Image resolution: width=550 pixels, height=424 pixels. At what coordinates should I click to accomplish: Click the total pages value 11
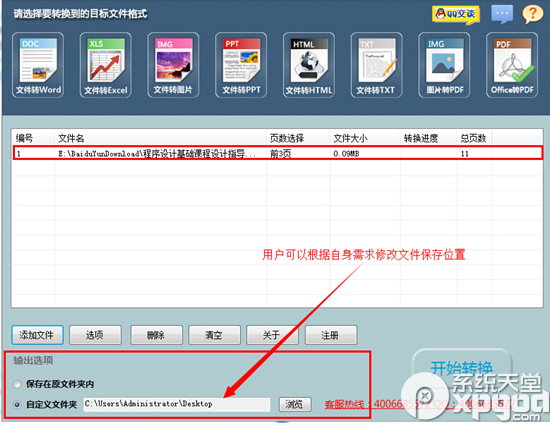tap(464, 154)
